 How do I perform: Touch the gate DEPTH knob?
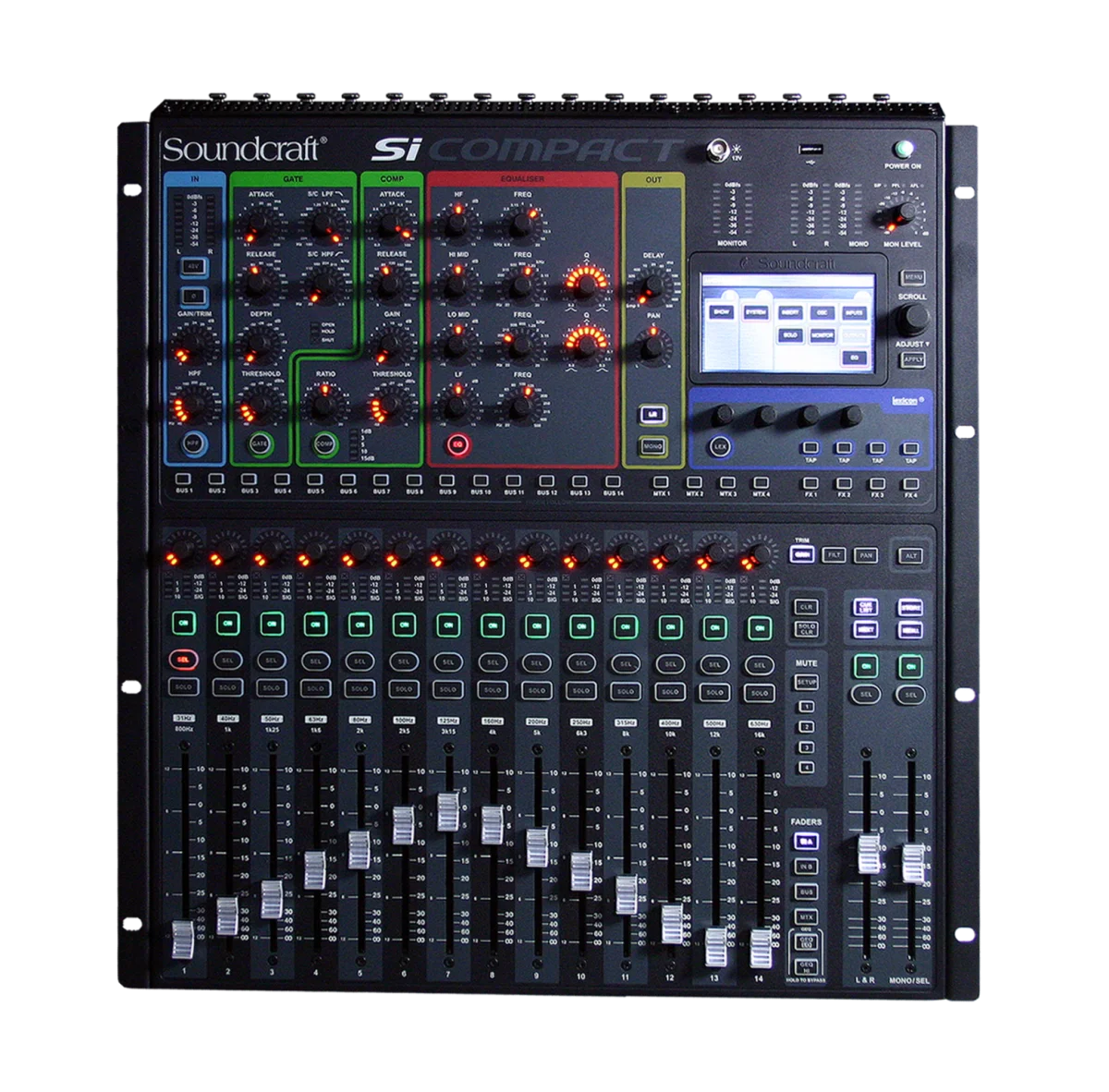[x=259, y=344]
